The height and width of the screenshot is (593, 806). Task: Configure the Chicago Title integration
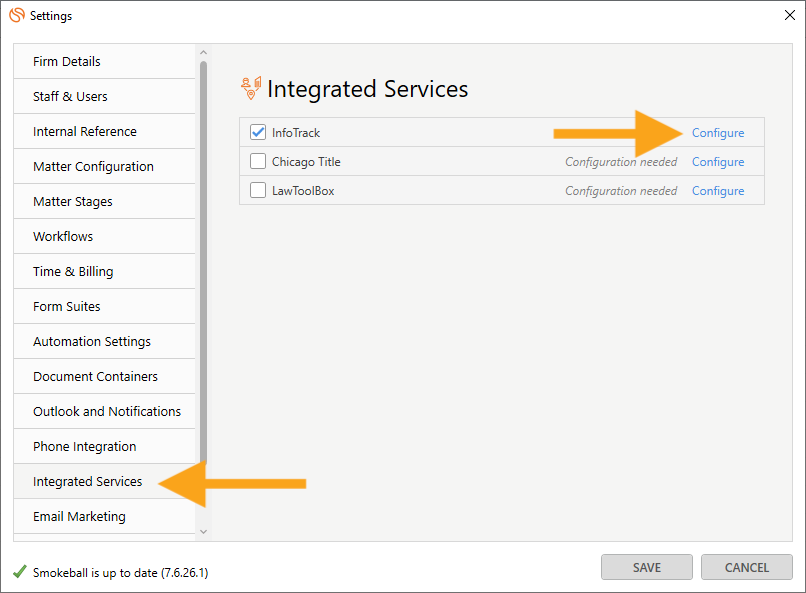pyautogui.click(x=718, y=161)
